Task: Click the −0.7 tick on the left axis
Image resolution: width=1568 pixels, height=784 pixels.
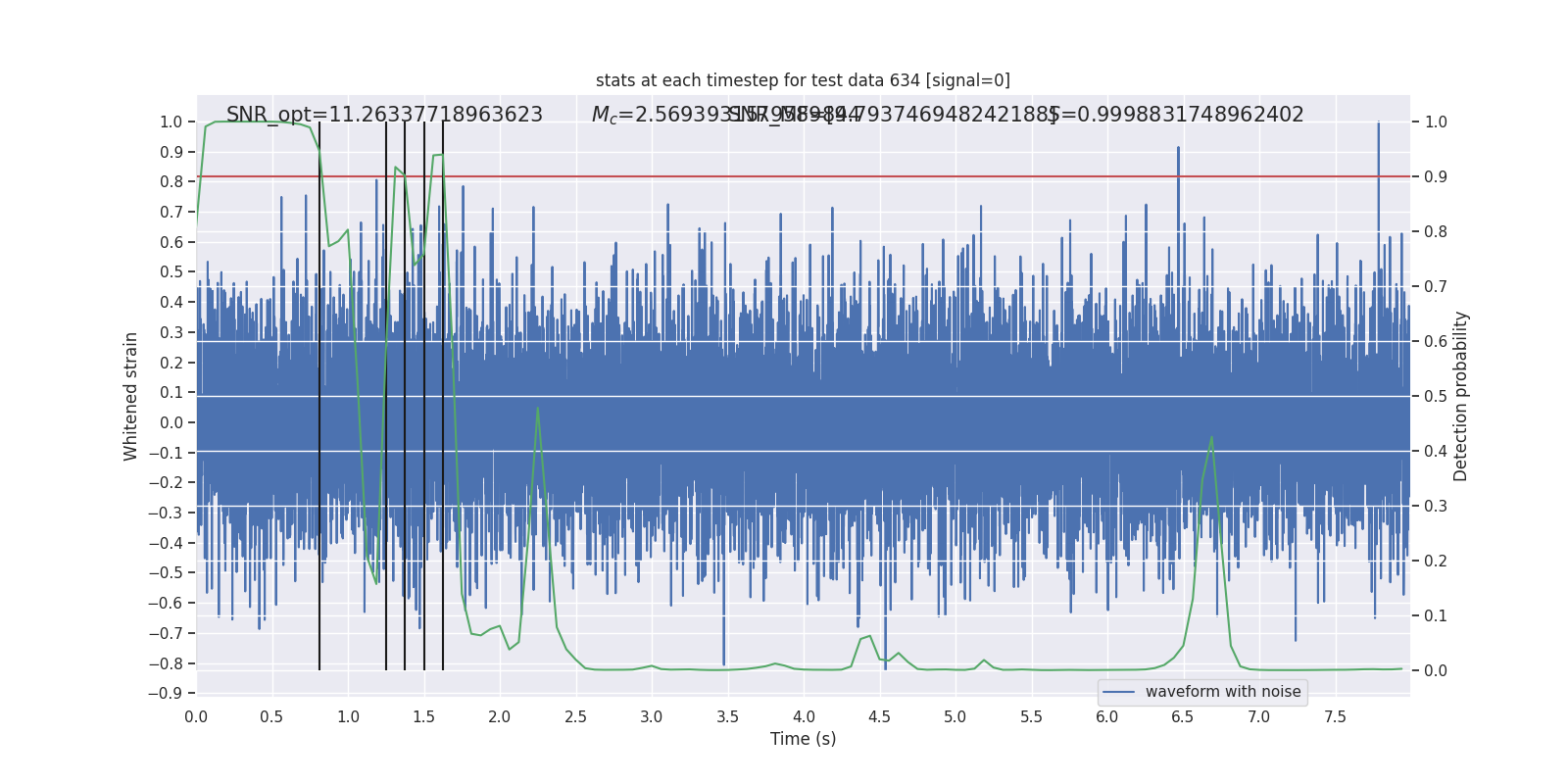Action: point(166,633)
